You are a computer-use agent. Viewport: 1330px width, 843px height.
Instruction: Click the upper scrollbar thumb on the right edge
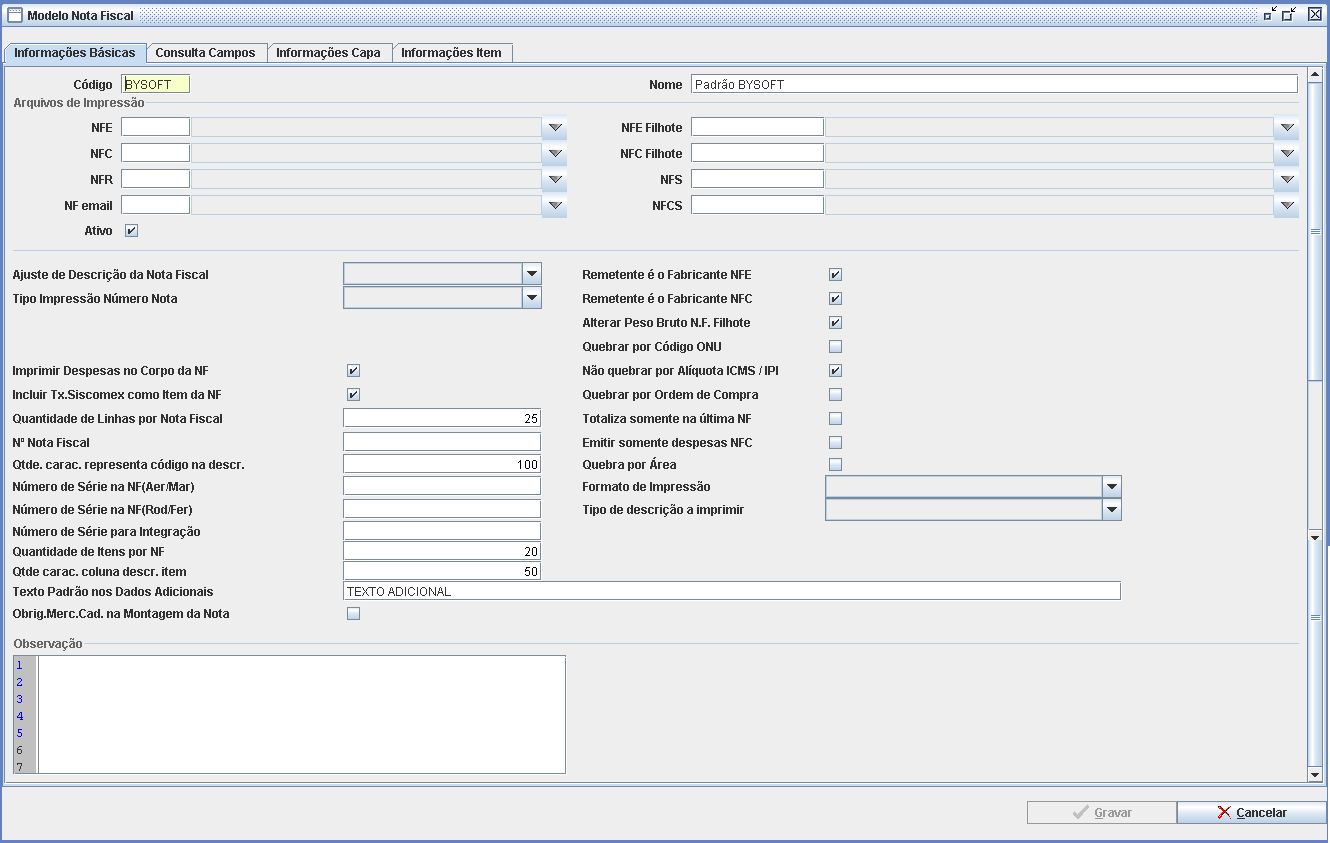[x=1315, y=231]
